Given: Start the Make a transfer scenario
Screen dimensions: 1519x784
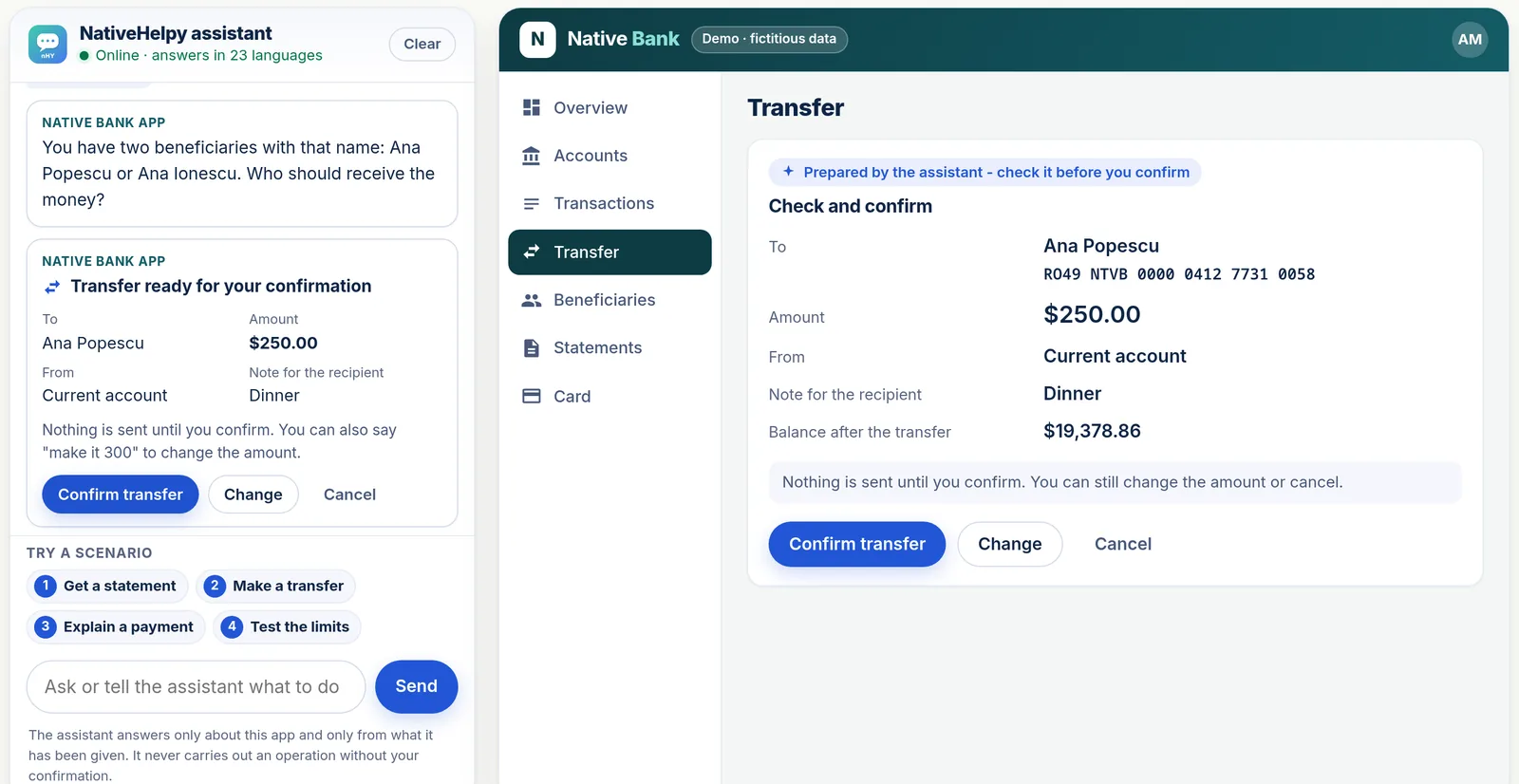Looking at the screenshot, I should coord(276,586).
